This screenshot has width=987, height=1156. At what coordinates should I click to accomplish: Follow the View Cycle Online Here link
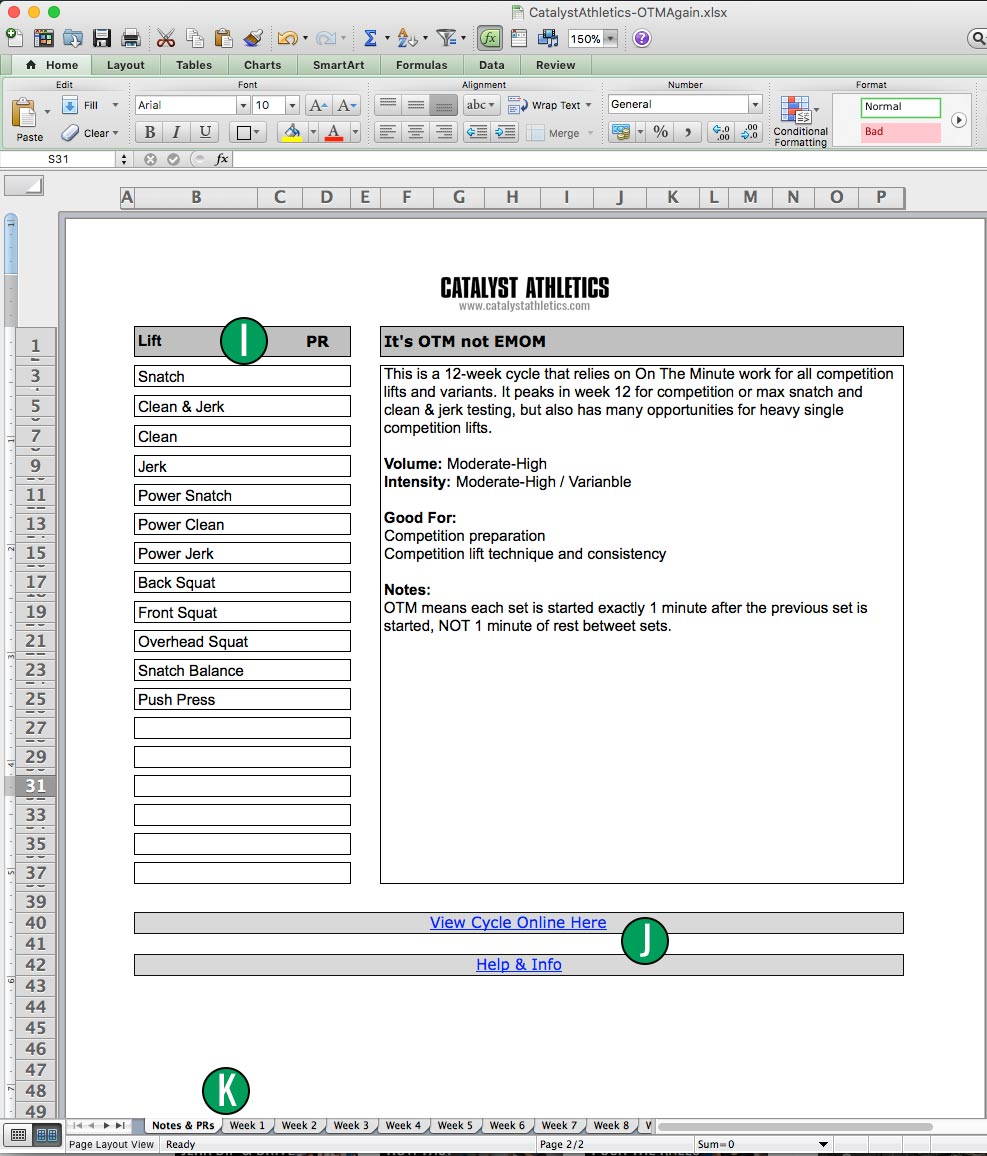[518, 922]
